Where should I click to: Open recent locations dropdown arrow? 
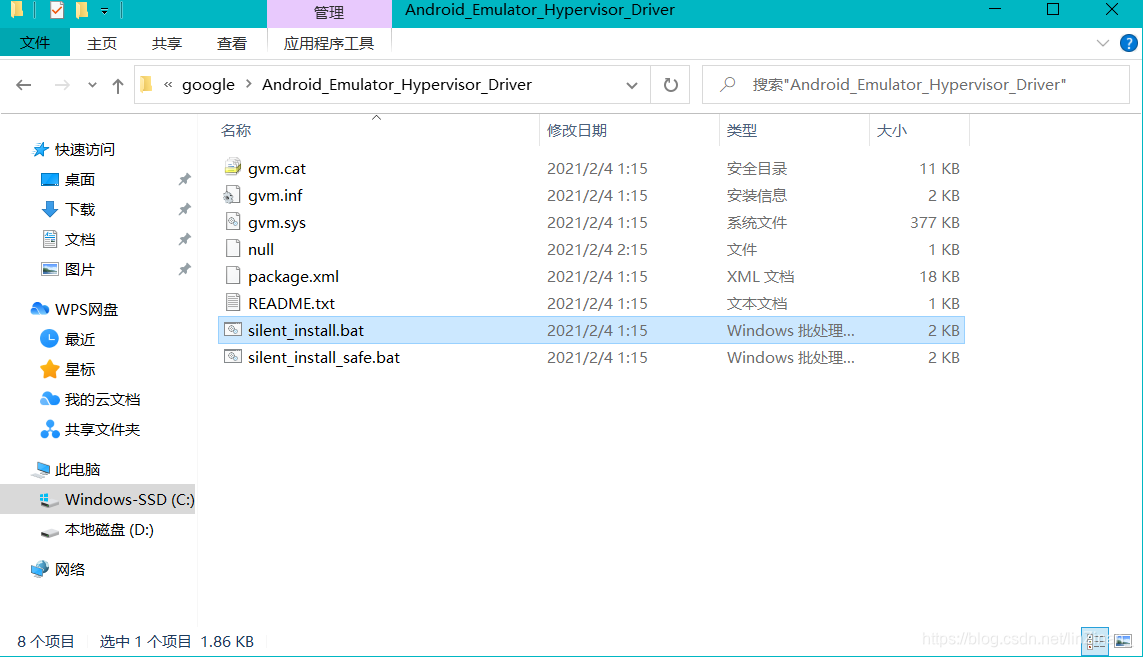click(92, 85)
